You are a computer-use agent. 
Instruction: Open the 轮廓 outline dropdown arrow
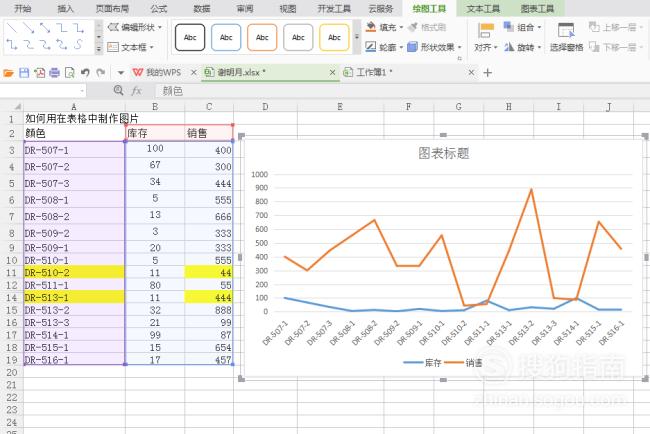[x=401, y=48]
